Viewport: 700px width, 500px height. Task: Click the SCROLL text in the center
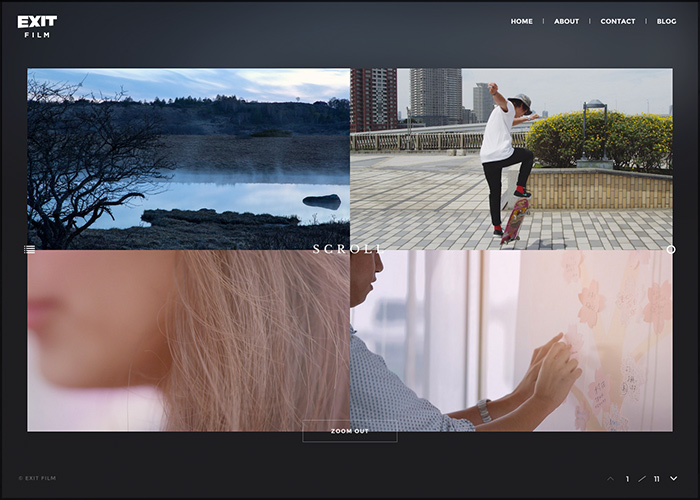[348, 249]
